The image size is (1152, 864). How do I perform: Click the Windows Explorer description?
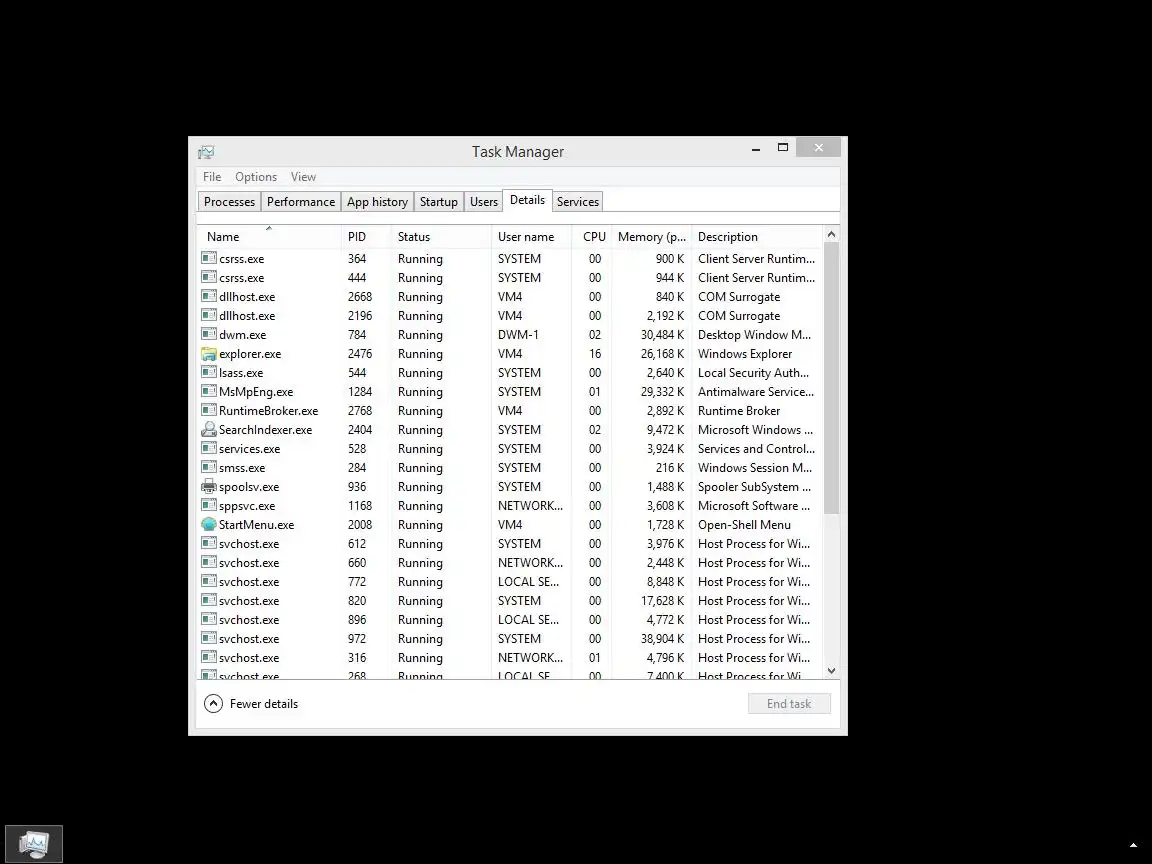745,354
